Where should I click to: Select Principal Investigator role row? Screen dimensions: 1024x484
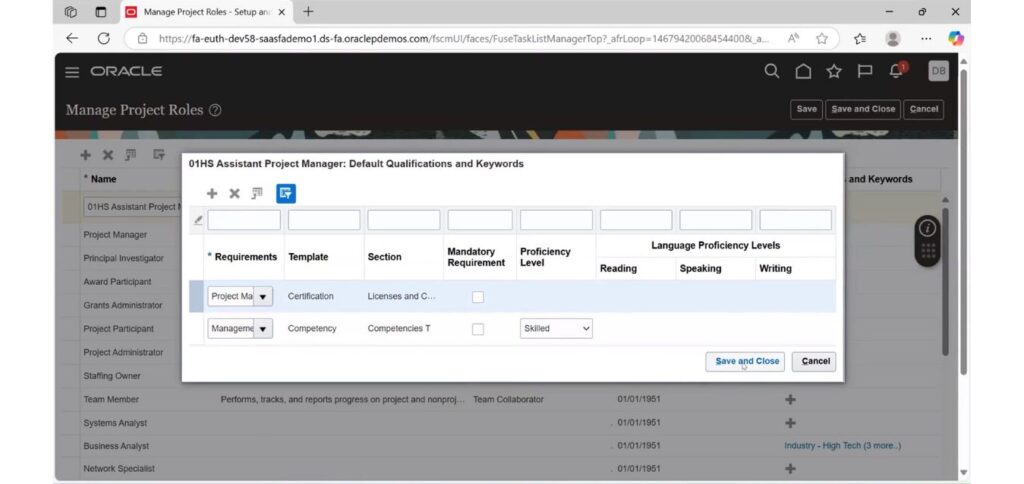(x=123, y=258)
